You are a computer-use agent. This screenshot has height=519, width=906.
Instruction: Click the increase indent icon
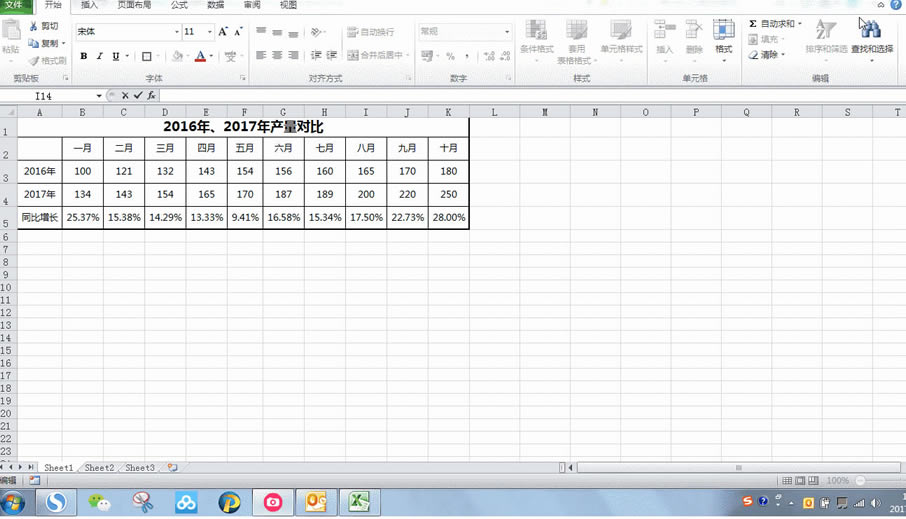(x=332, y=55)
